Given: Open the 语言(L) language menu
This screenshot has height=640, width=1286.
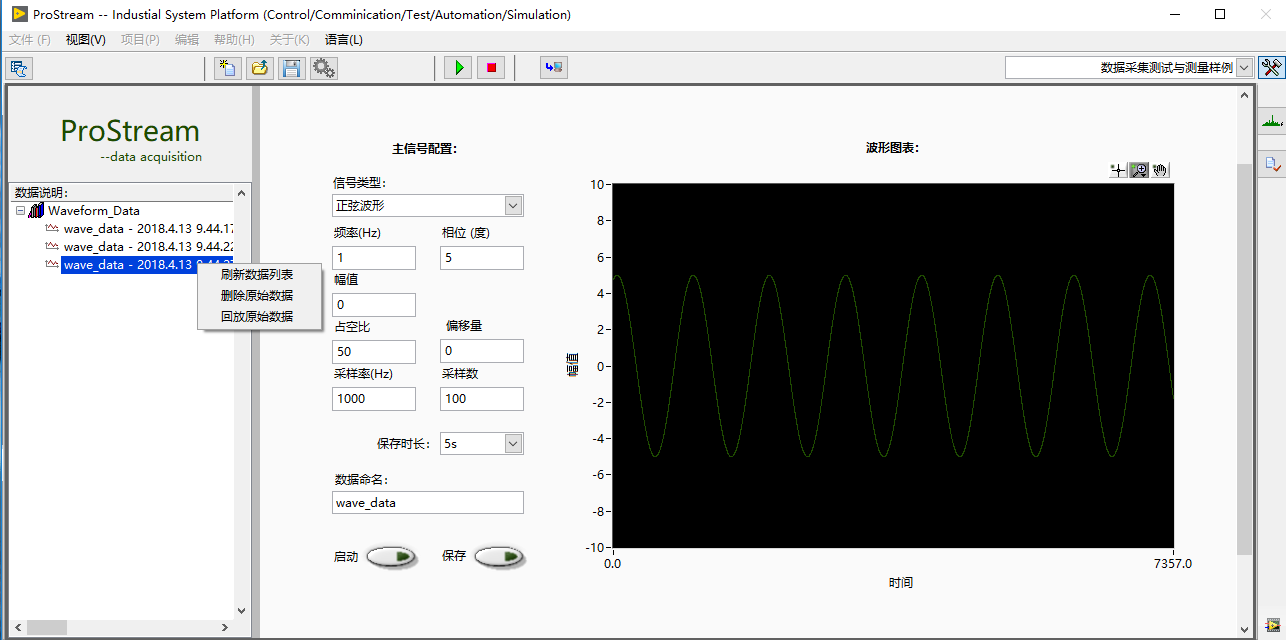Looking at the screenshot, I should 344,40.
